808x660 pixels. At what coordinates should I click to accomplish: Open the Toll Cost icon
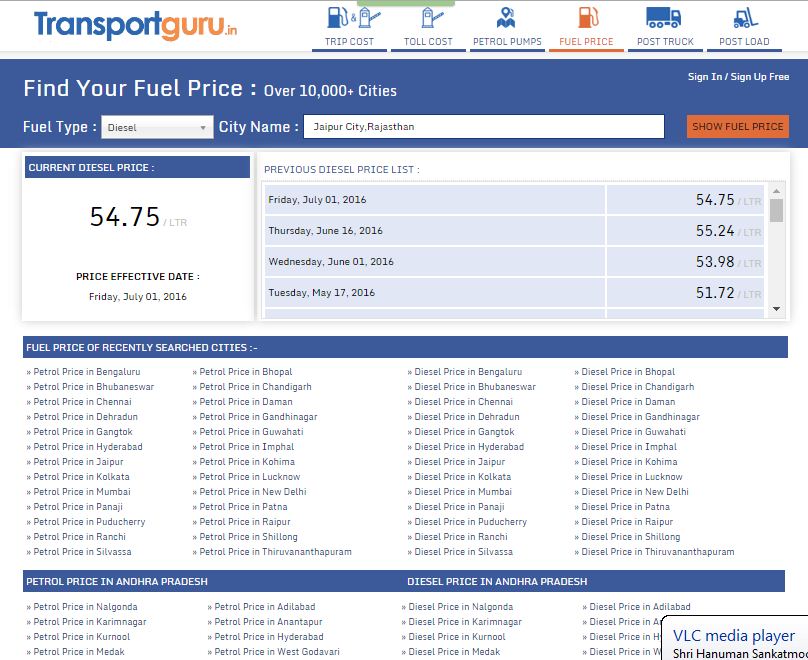(428, 18)
